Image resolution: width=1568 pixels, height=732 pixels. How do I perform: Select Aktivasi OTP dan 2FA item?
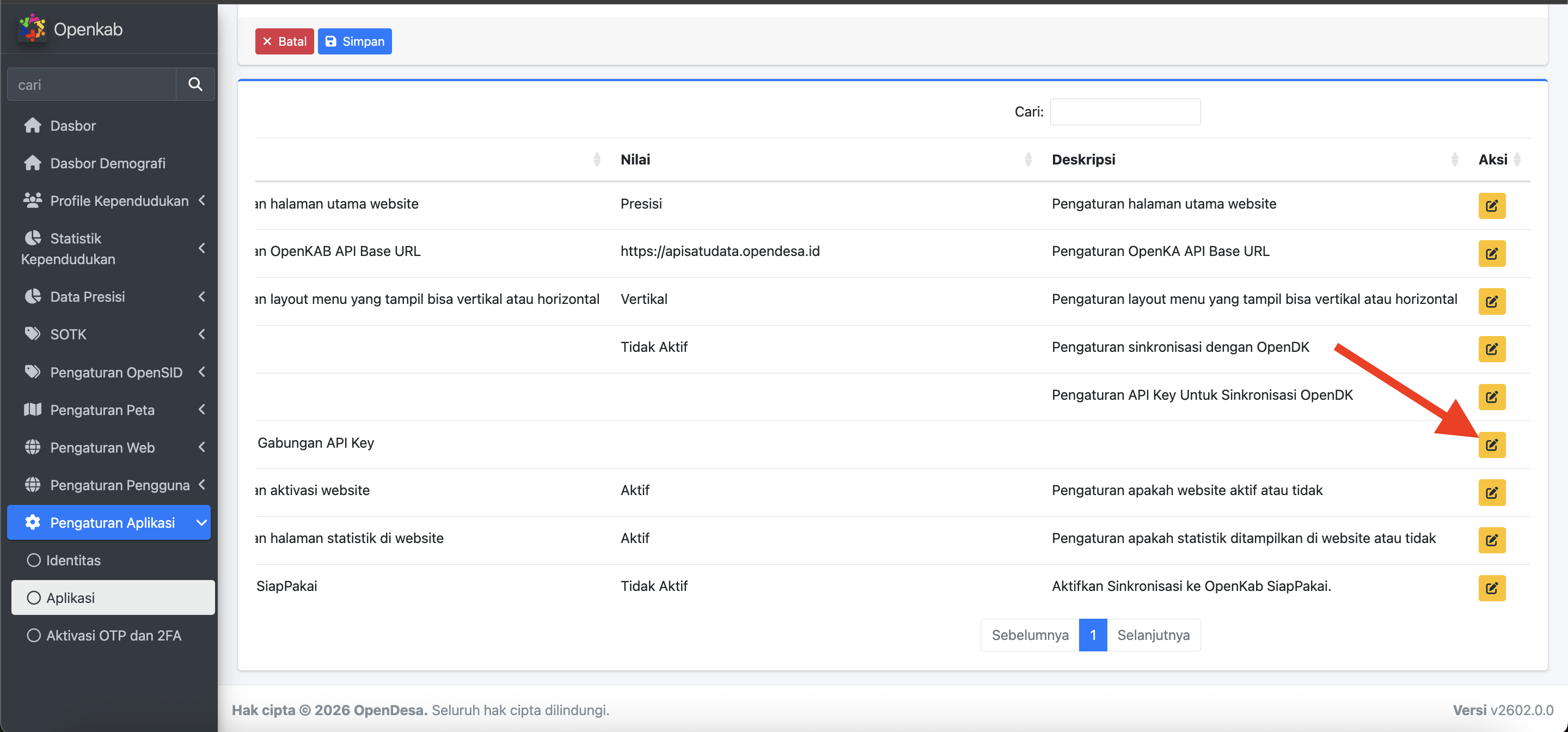point(113,635)
